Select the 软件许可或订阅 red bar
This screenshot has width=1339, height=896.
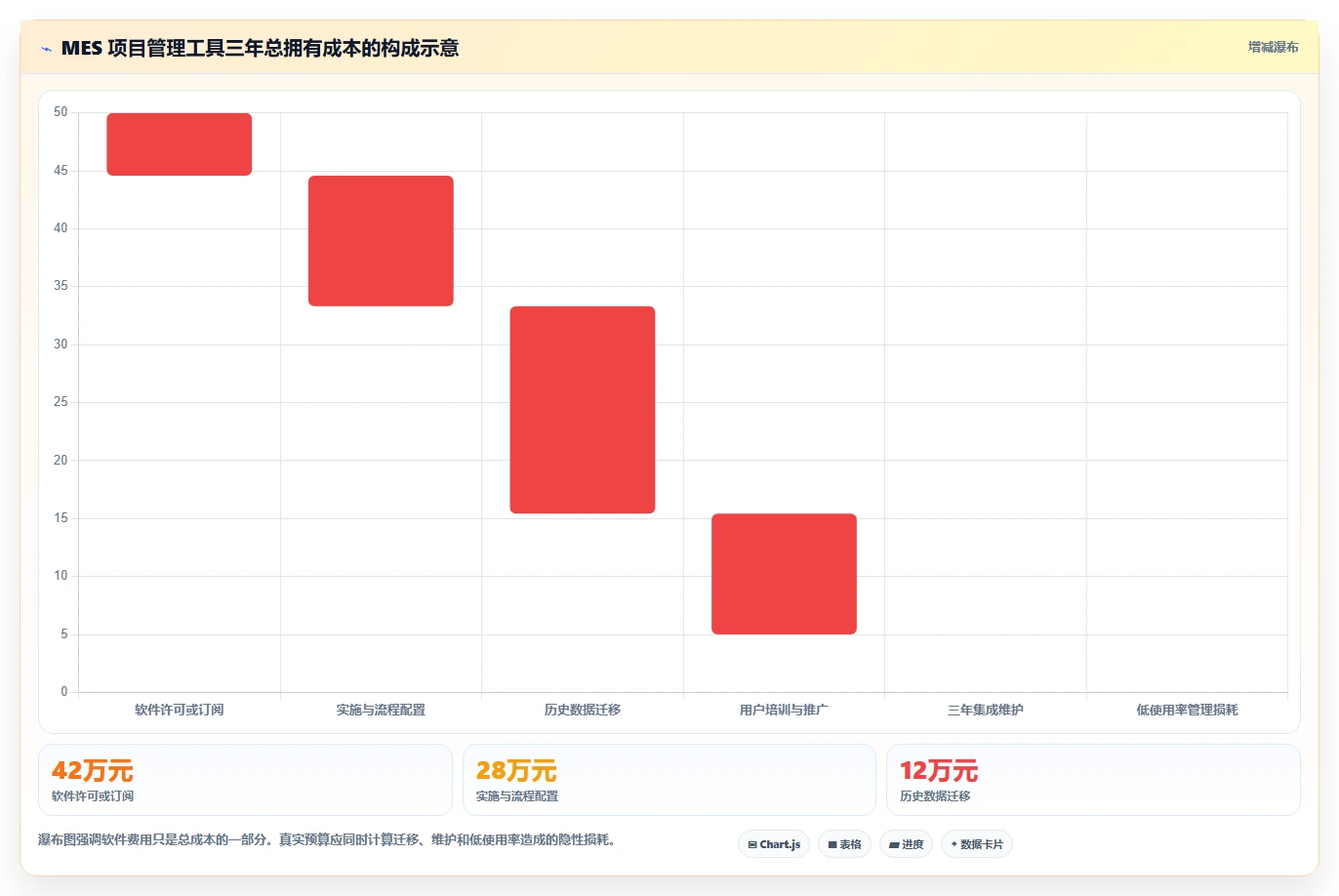pyautogui.click(x=180, y=144)
